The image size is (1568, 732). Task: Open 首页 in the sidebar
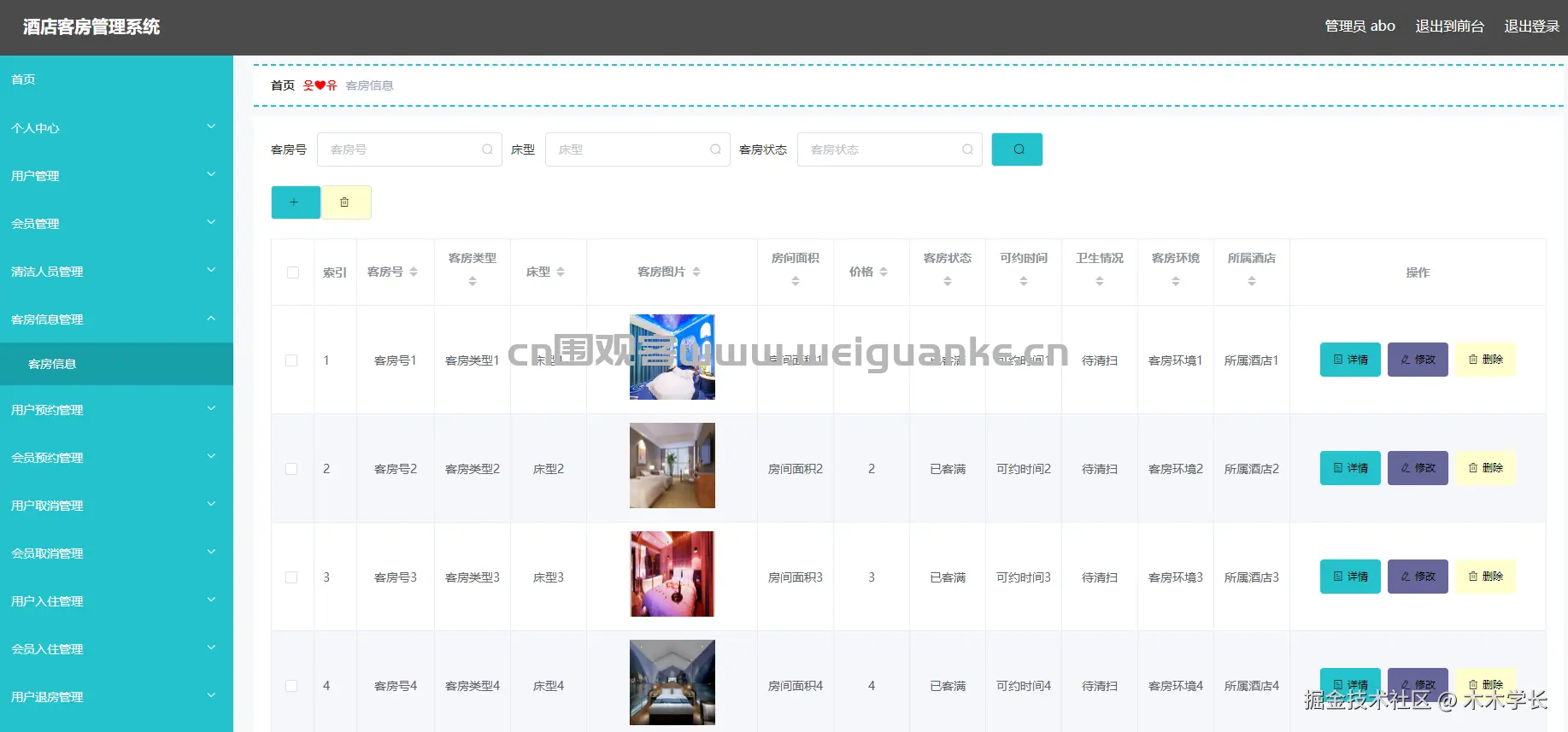tap(116, 79)
